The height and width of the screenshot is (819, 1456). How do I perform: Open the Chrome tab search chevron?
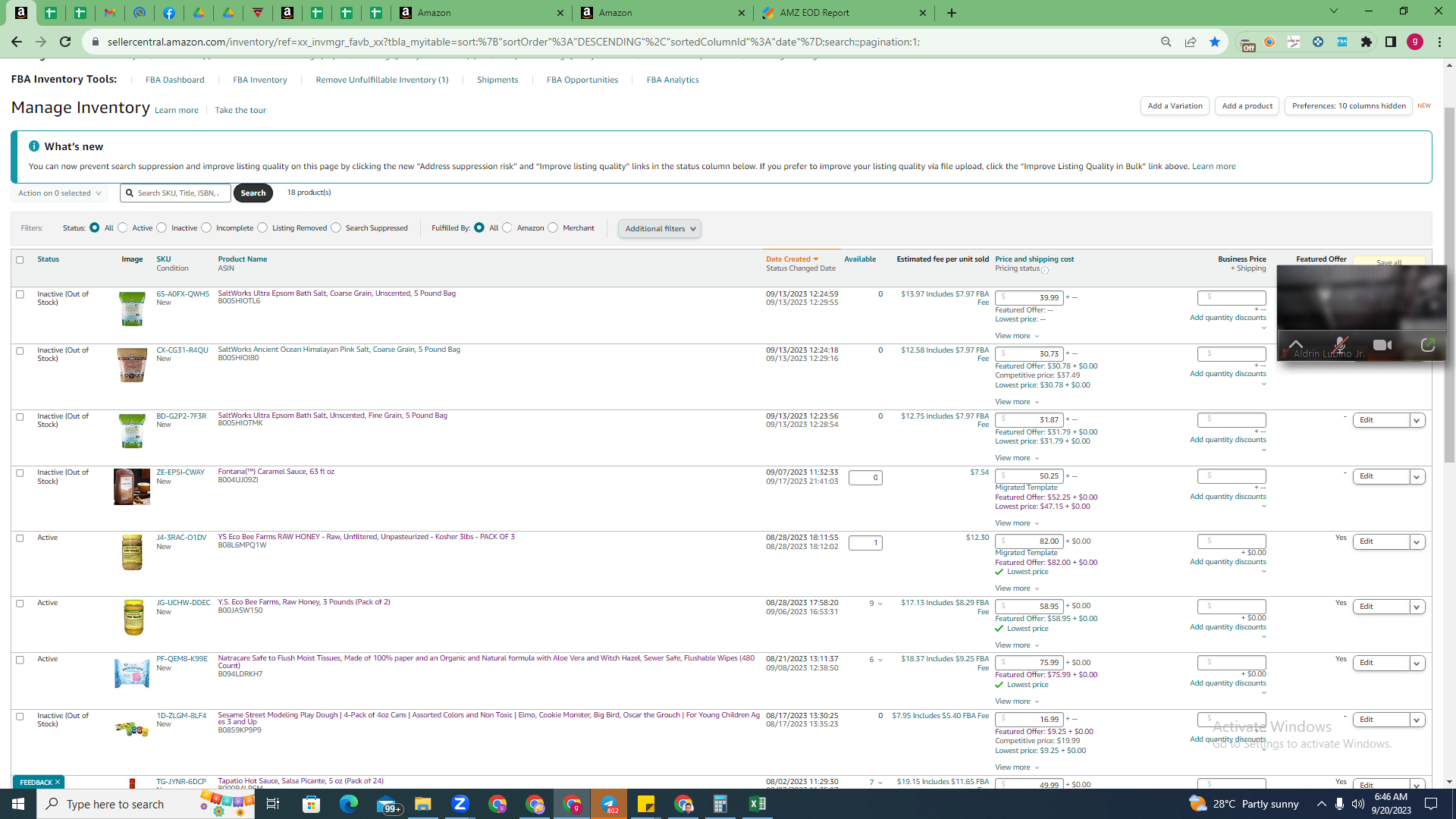[x=1334, y=11]
